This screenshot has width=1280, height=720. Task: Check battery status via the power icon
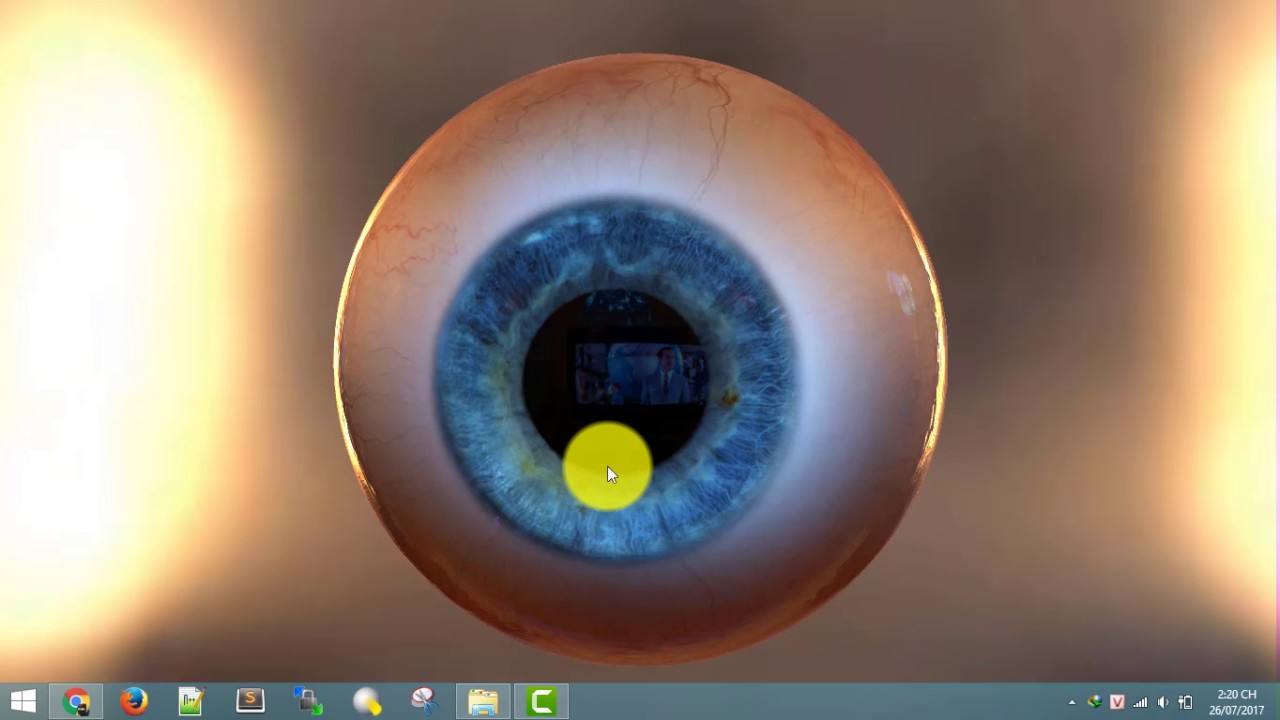(x=1185, y=702)
